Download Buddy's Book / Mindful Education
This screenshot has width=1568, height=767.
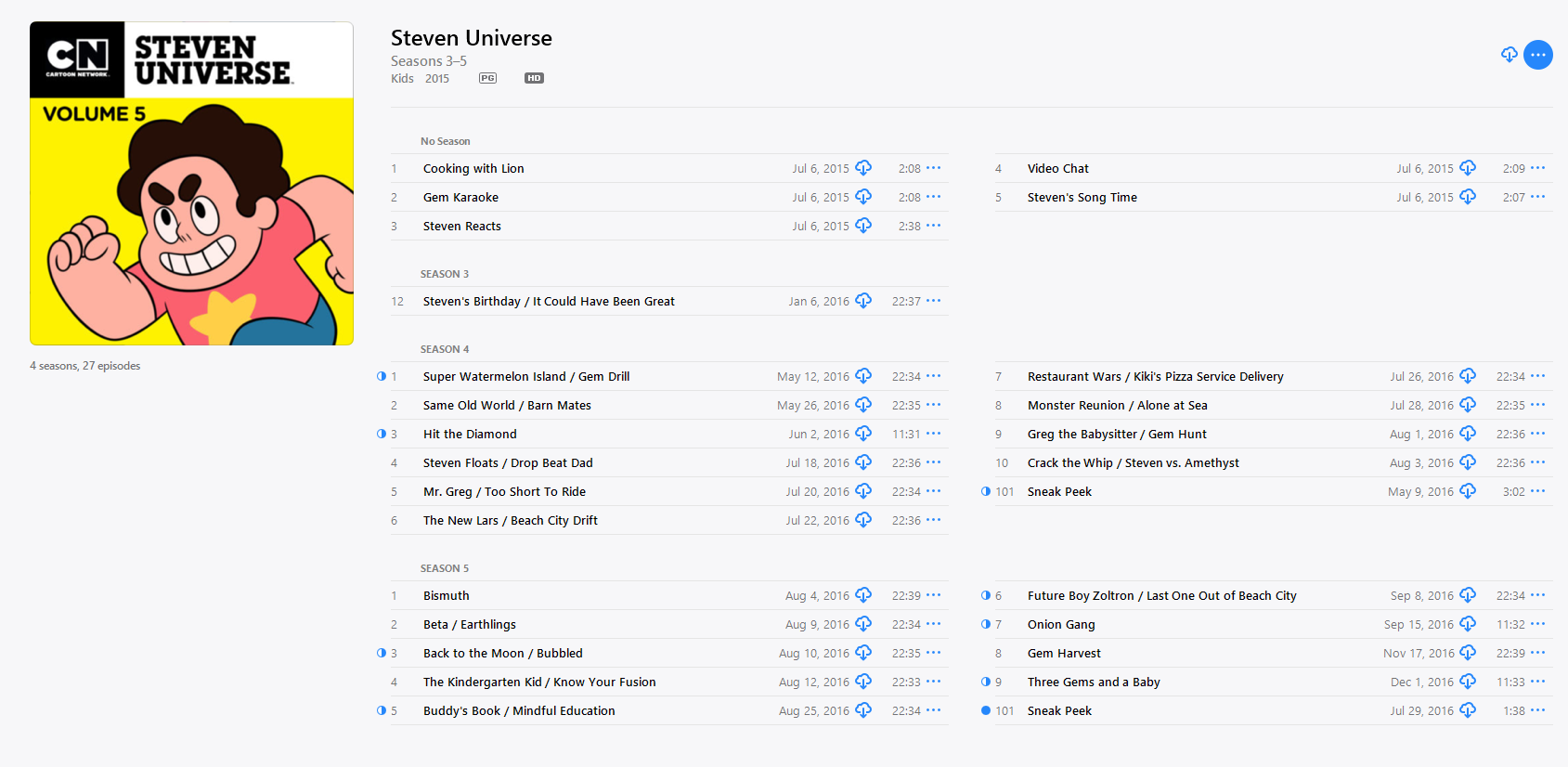tap(863, 710)
